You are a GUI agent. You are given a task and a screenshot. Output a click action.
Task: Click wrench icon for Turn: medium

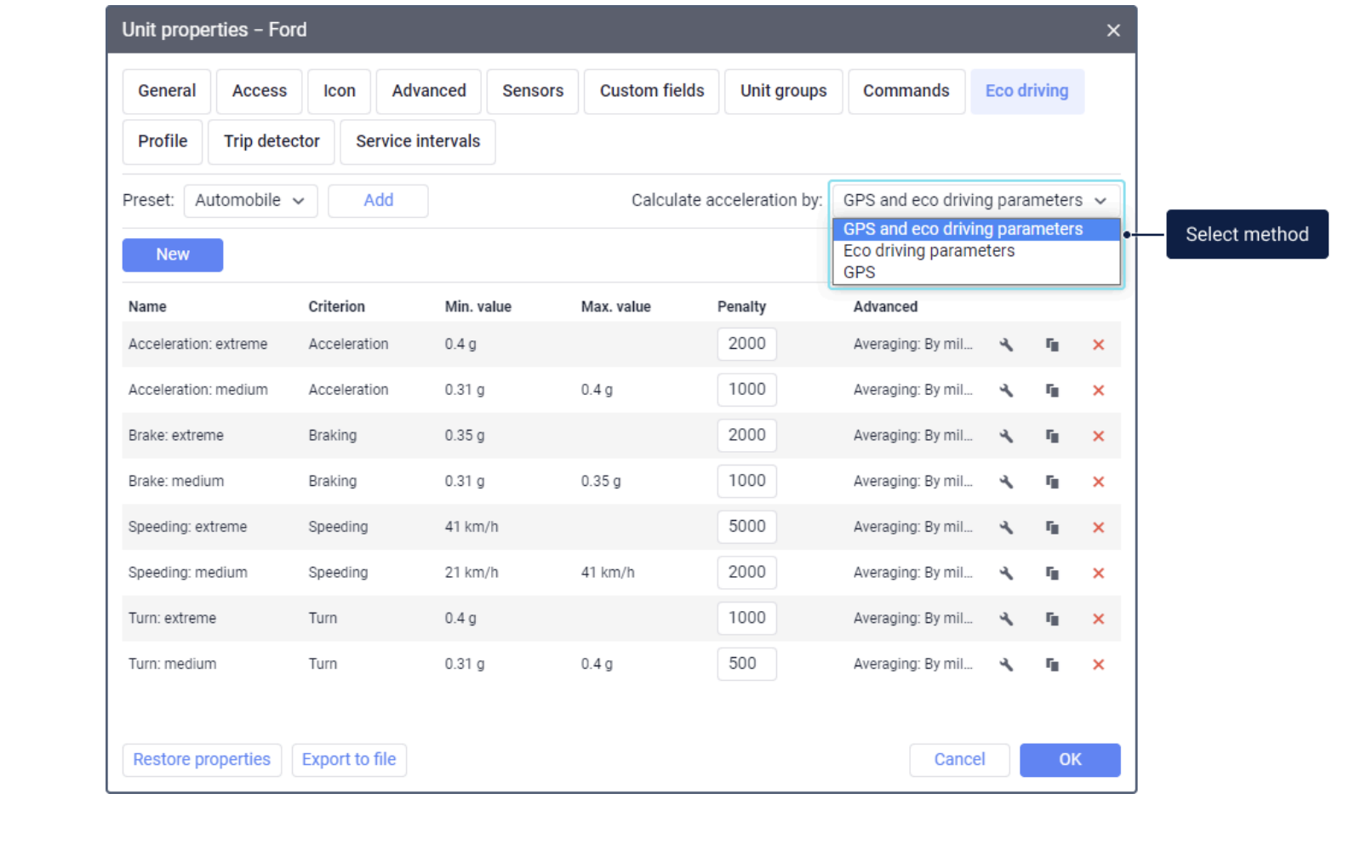(x=1006, y=665)
